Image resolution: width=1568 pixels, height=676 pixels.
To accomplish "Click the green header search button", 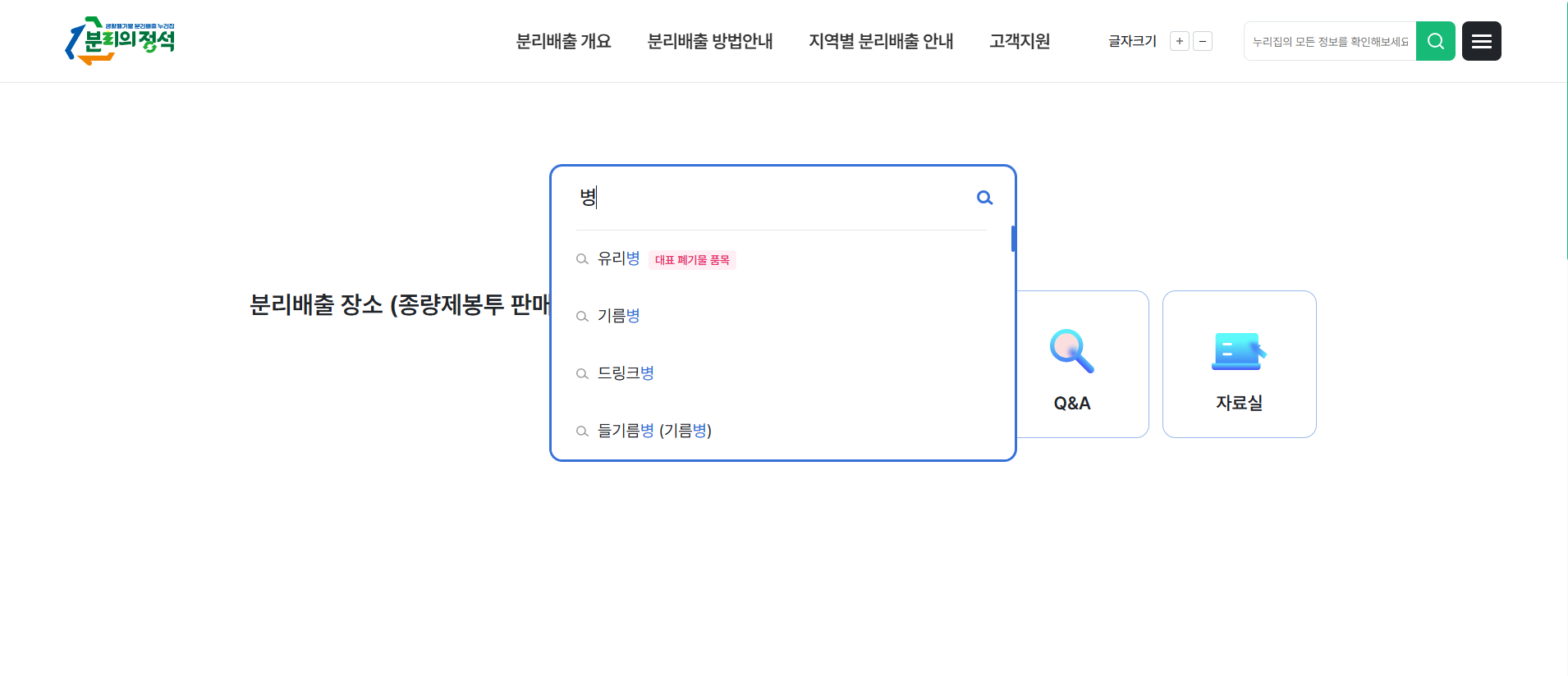I will pyautogui.click(x=1435, y=41).
